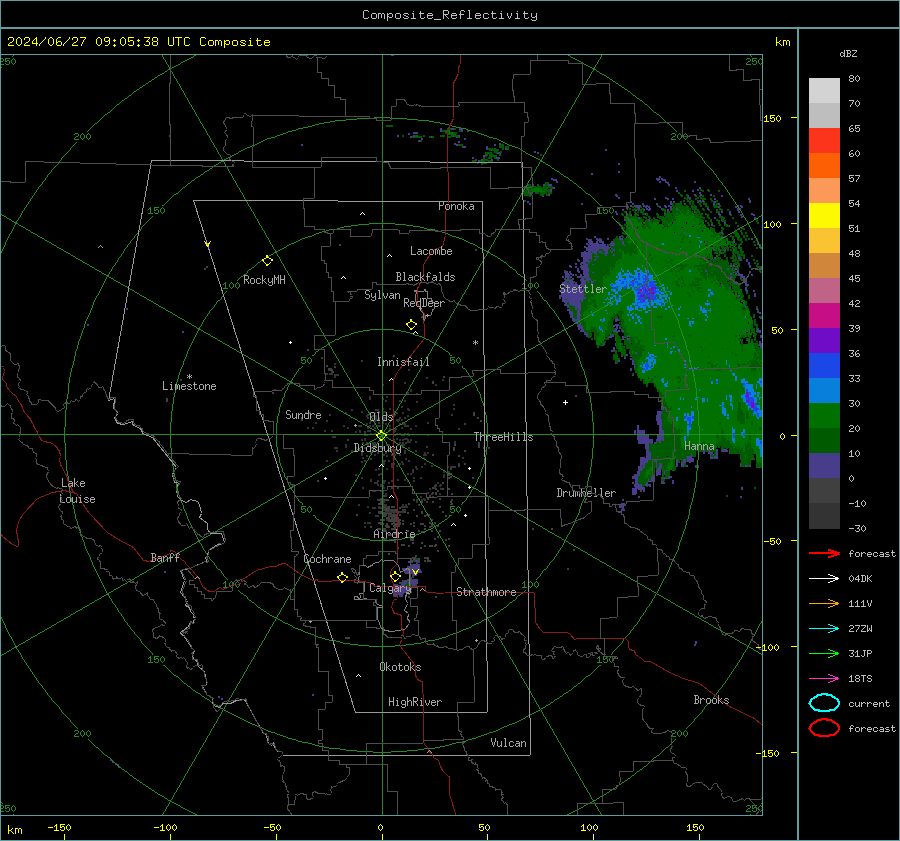Click the Okotoks town label
The width and height of the screenshot is (900, 841).
(400, 667)
